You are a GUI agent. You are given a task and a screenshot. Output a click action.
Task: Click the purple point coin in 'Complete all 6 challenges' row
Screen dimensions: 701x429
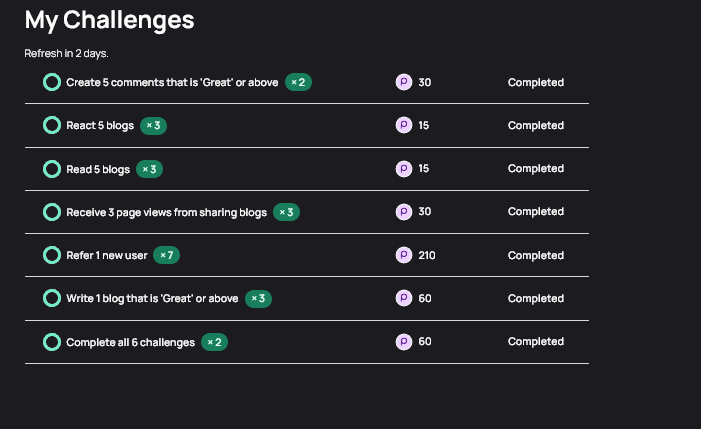[404, 342]
